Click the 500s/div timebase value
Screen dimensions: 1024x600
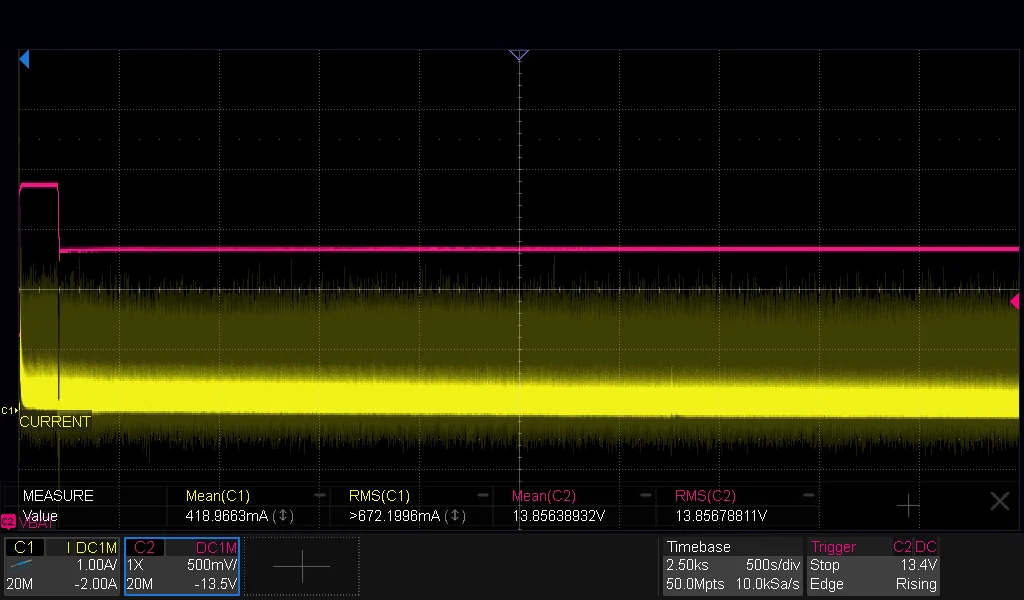coord(773,565)
